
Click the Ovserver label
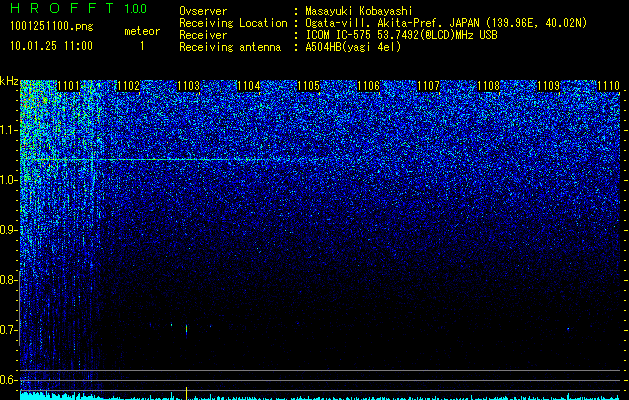pos(203,12)
